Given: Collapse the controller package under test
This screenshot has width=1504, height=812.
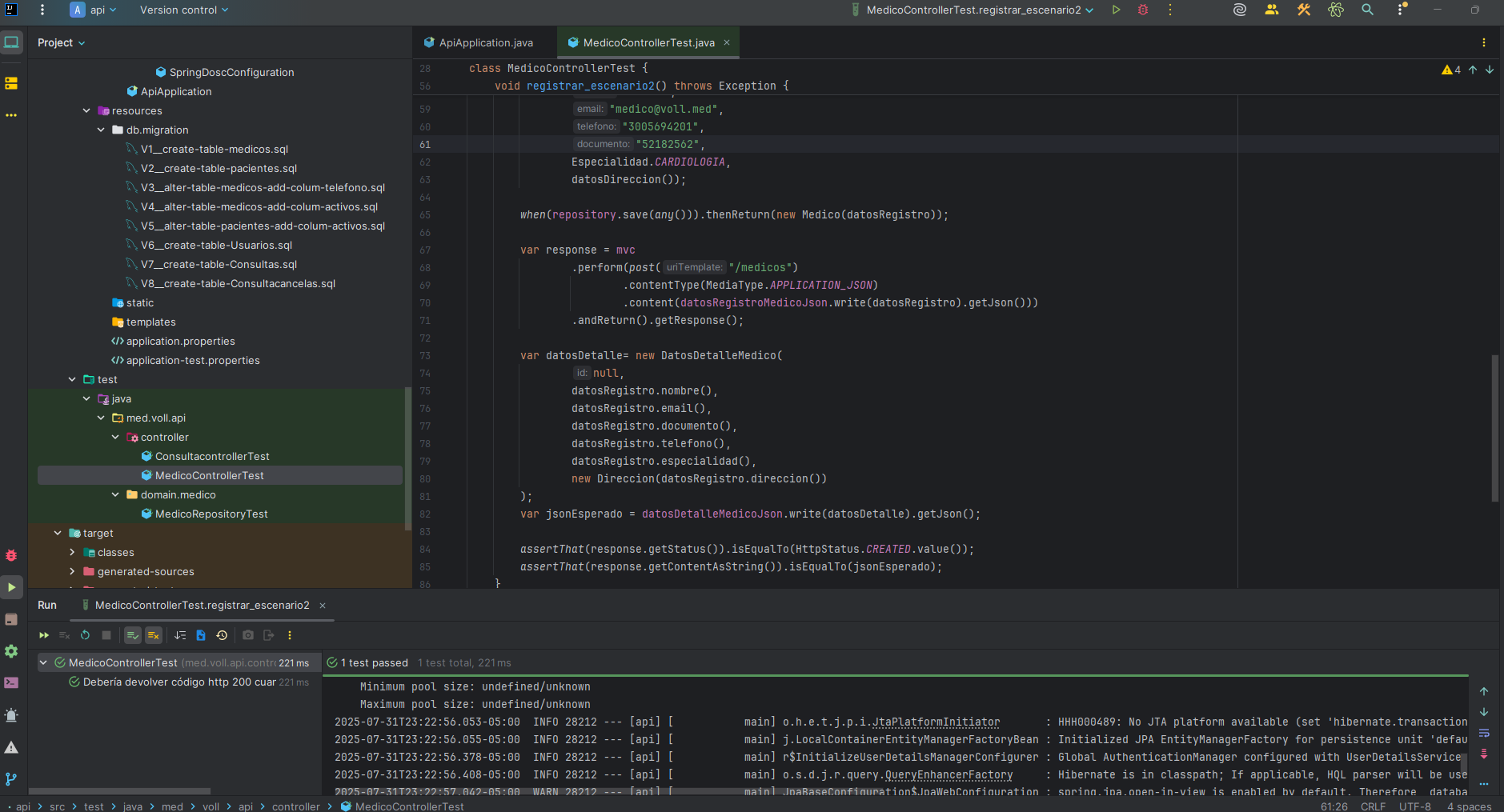Looking at the screenshot, I should 115,437.
